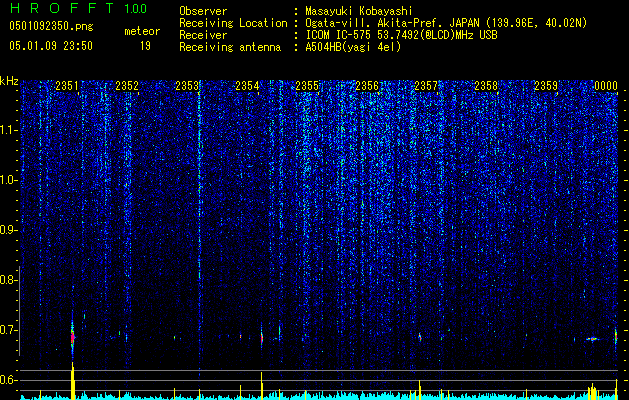Viewport: 629px width, 400px height.
Task: Click the meteor count value 19
Action: pos(145,46)
